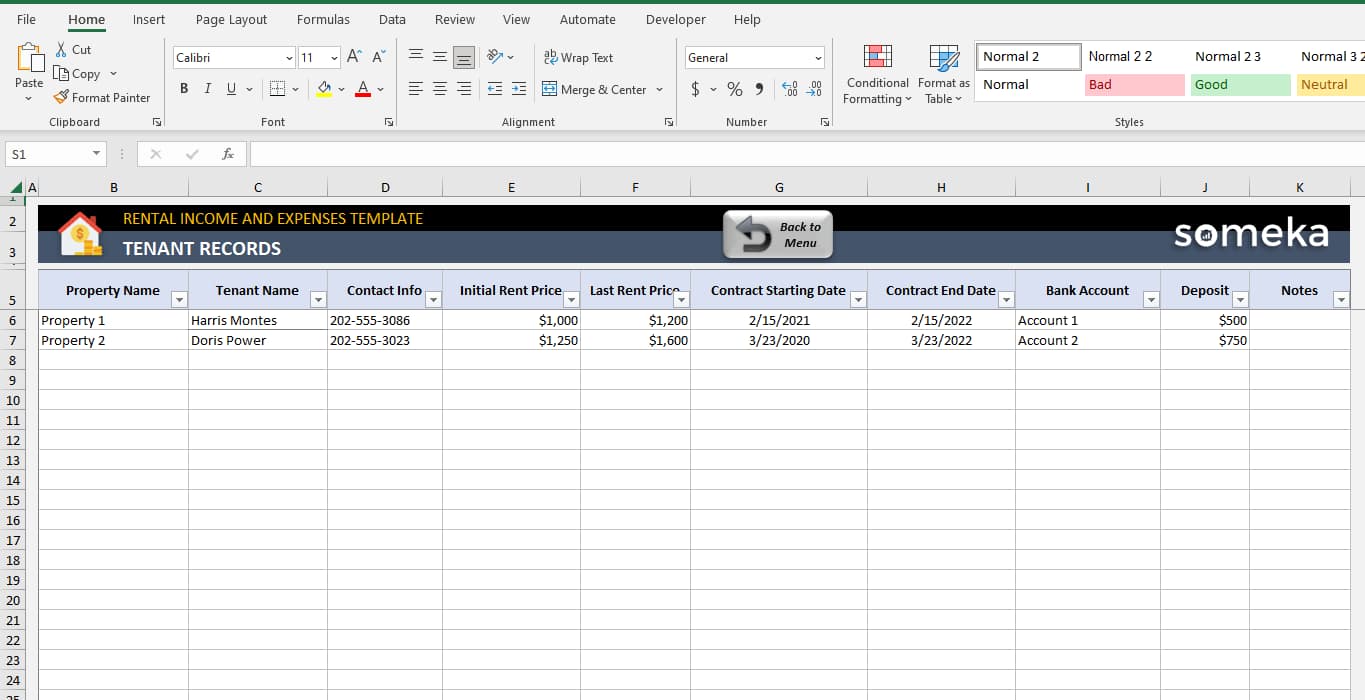
Task: Toggle bold formatting
Action: click(183, 88)
